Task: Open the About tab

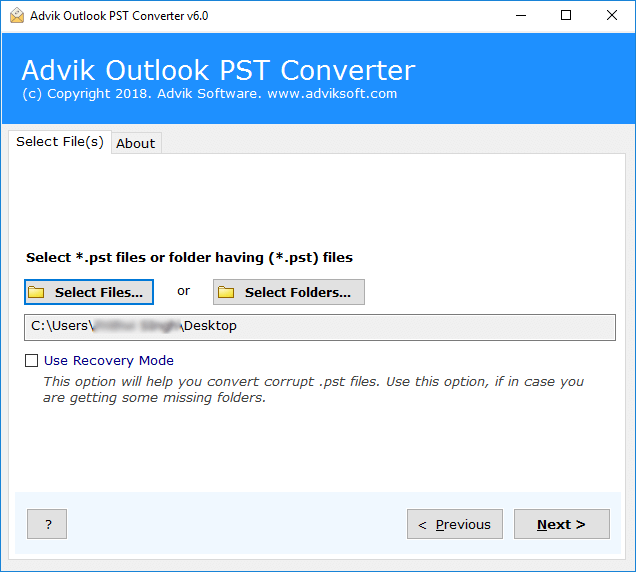Action: point(136,143)
